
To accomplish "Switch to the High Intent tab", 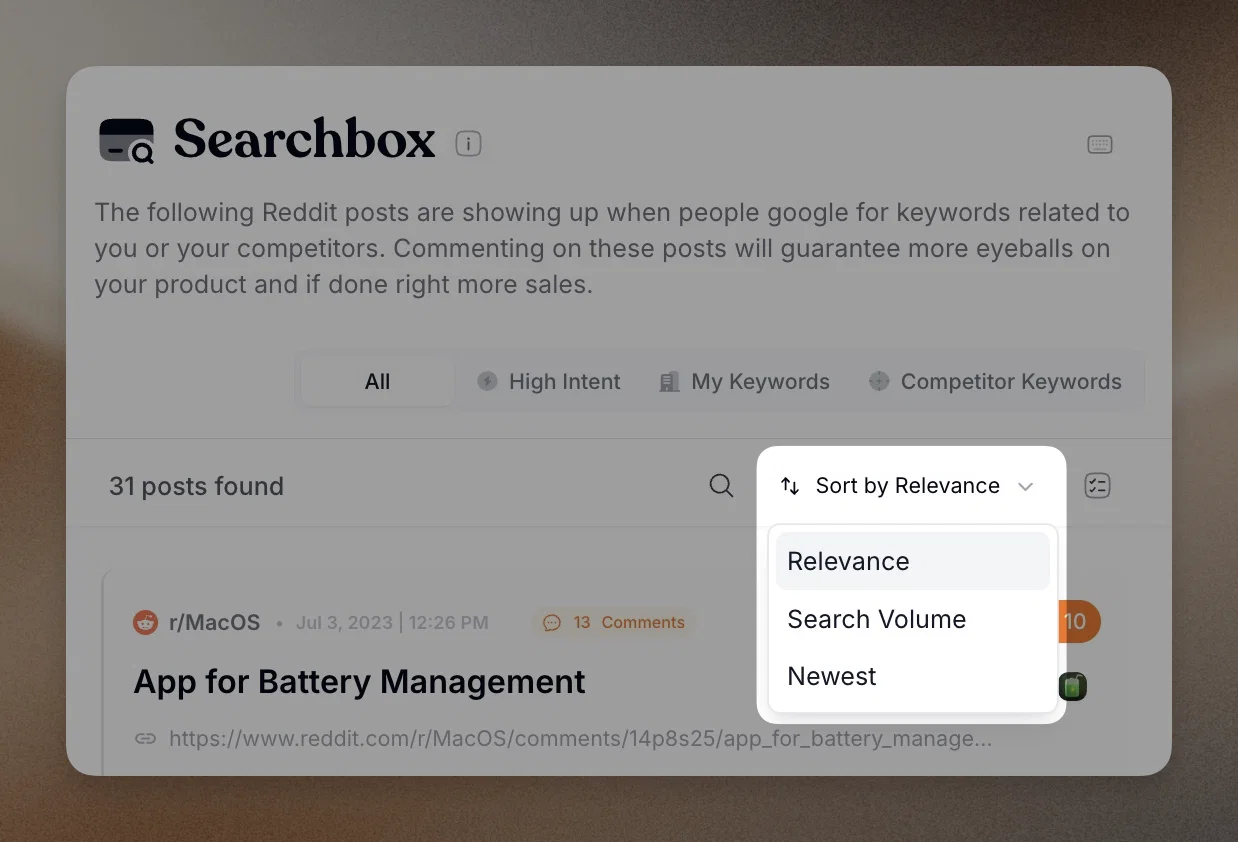I will (549, 382).
